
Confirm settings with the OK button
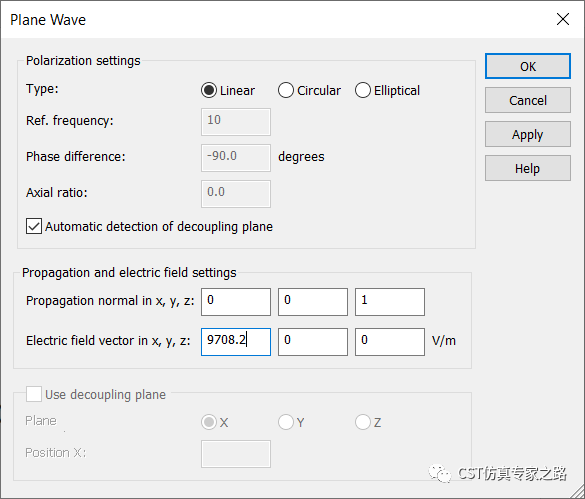click(528, 66)
